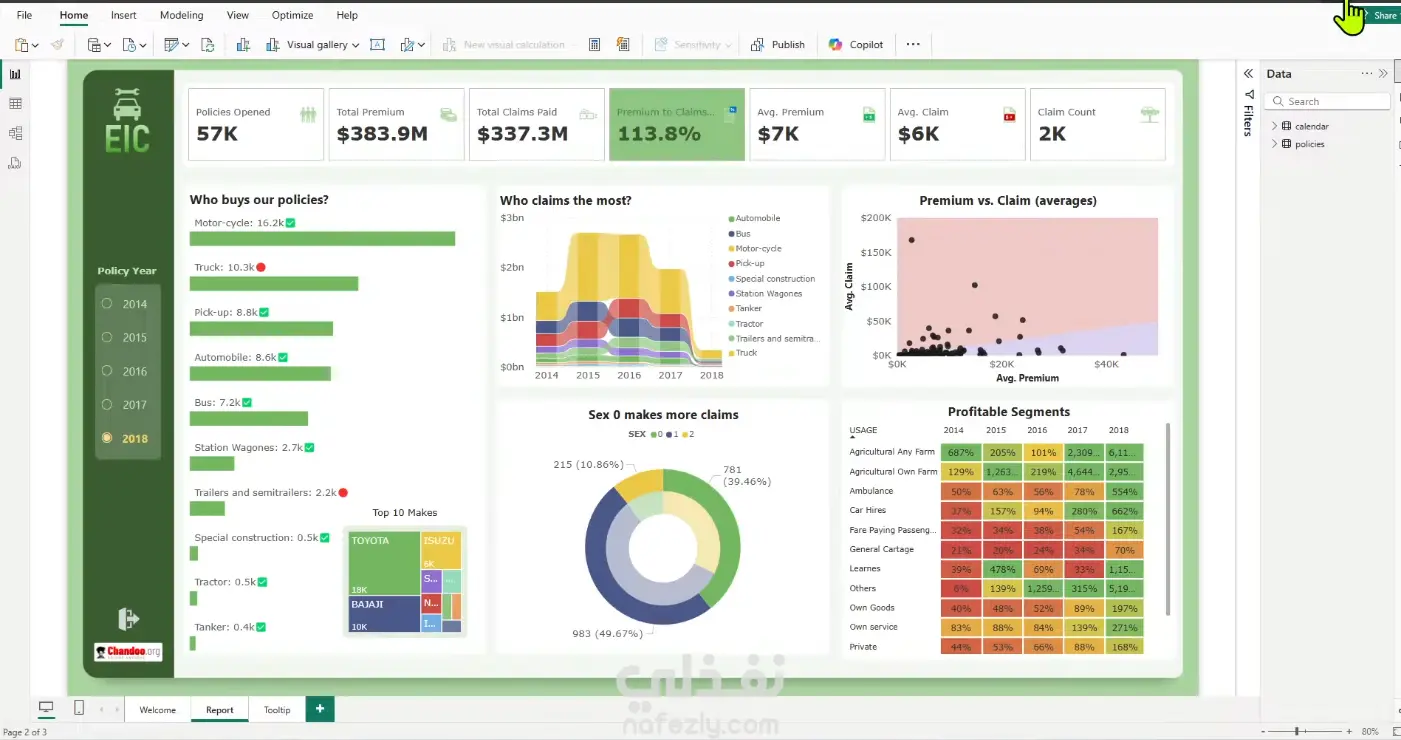The width and height of the screenshot is (1401, 740).
Task: Click the Publish icon in the ribbon
Action: coord(757,45)
